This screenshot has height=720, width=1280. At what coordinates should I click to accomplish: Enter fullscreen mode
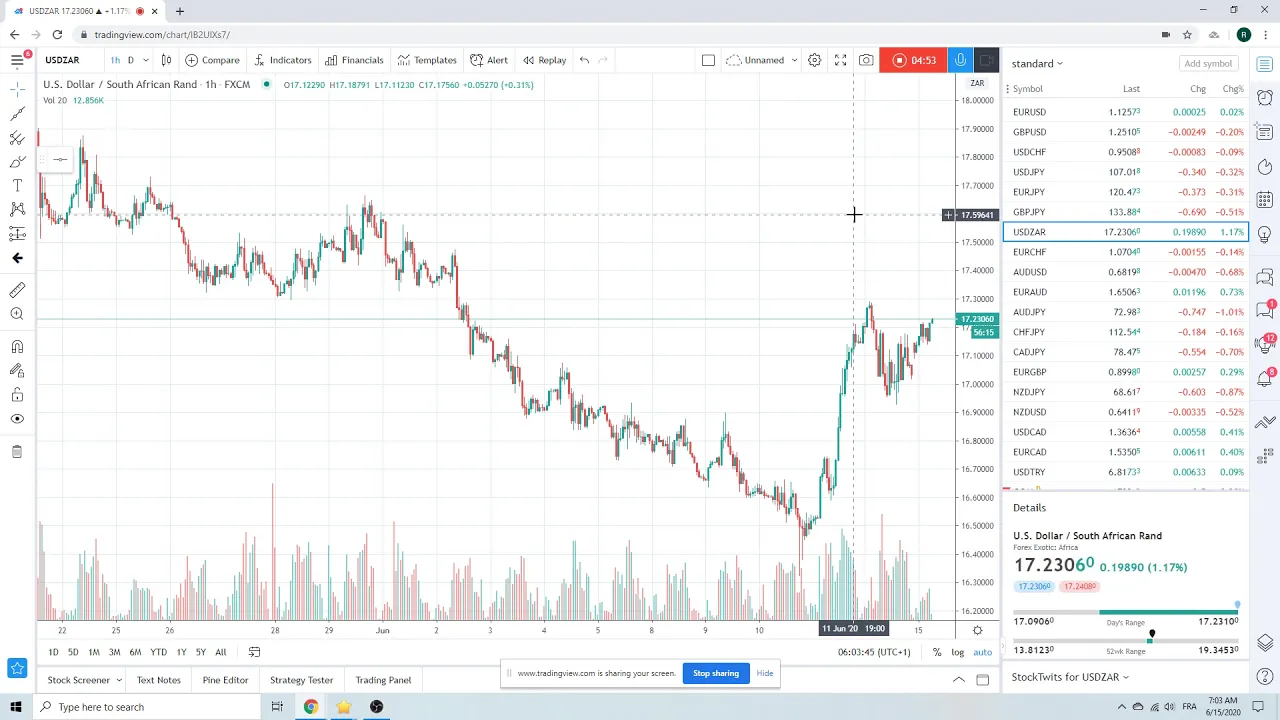(840, 60)
